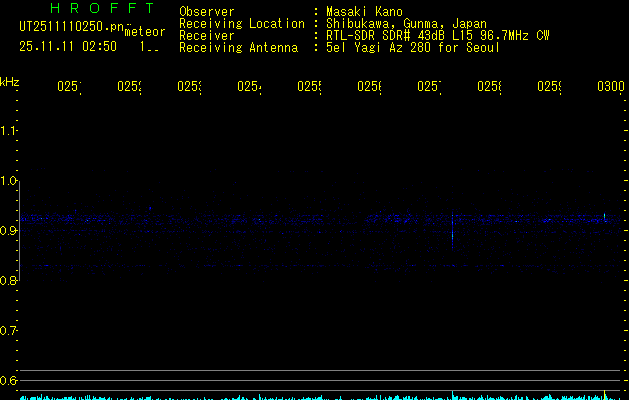Click the vertical meteor echo streak after 0257

click(452, 229)
